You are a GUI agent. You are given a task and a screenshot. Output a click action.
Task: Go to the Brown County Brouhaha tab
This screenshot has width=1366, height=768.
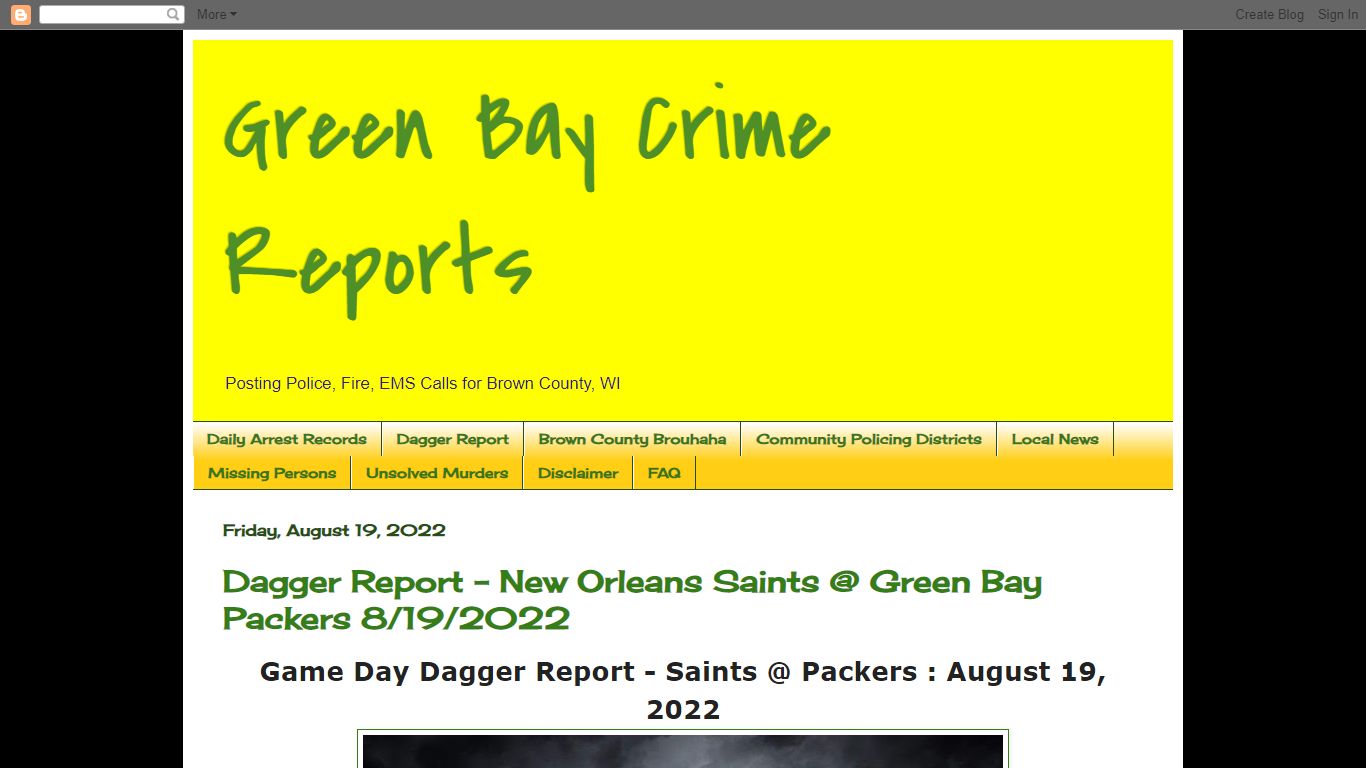pyautogui.click(x=632, y=439)
